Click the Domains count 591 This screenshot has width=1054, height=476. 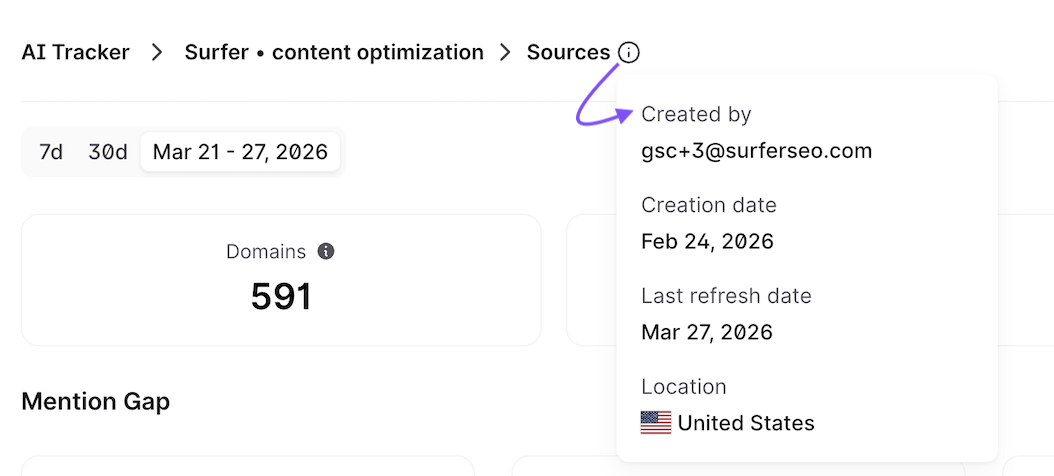(281, 296)
